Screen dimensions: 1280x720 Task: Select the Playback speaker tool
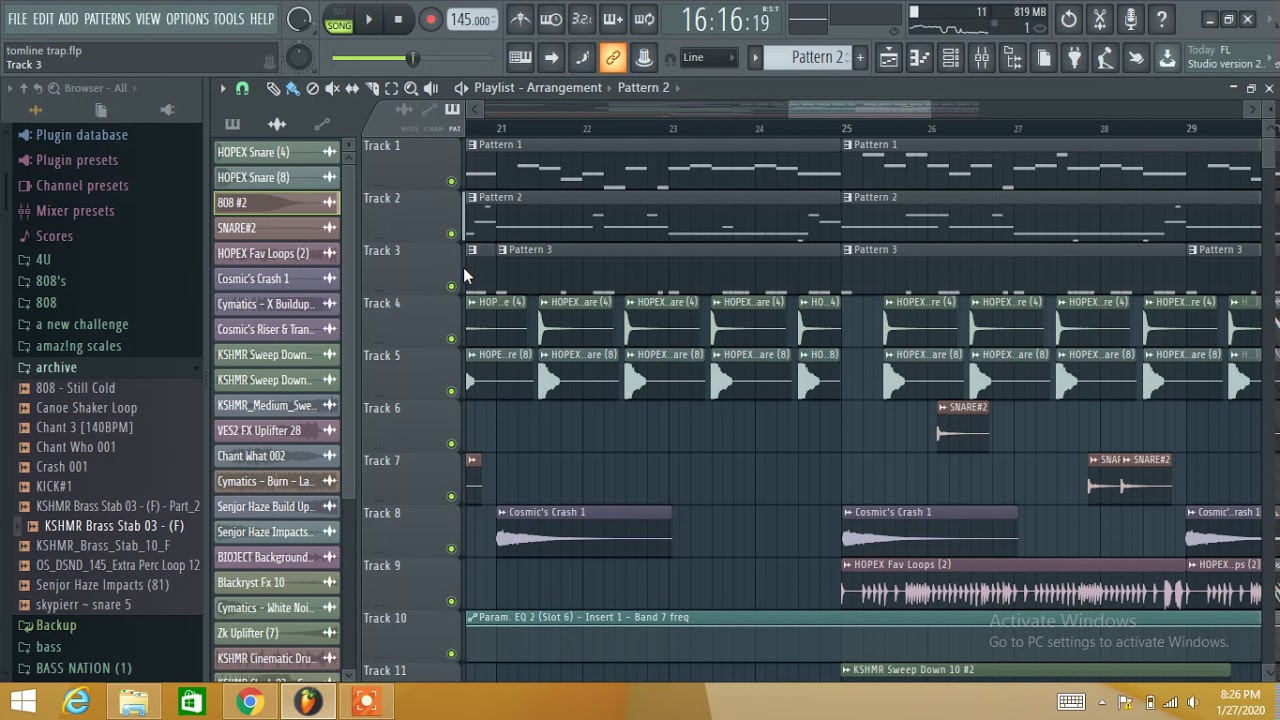point(431,89)
